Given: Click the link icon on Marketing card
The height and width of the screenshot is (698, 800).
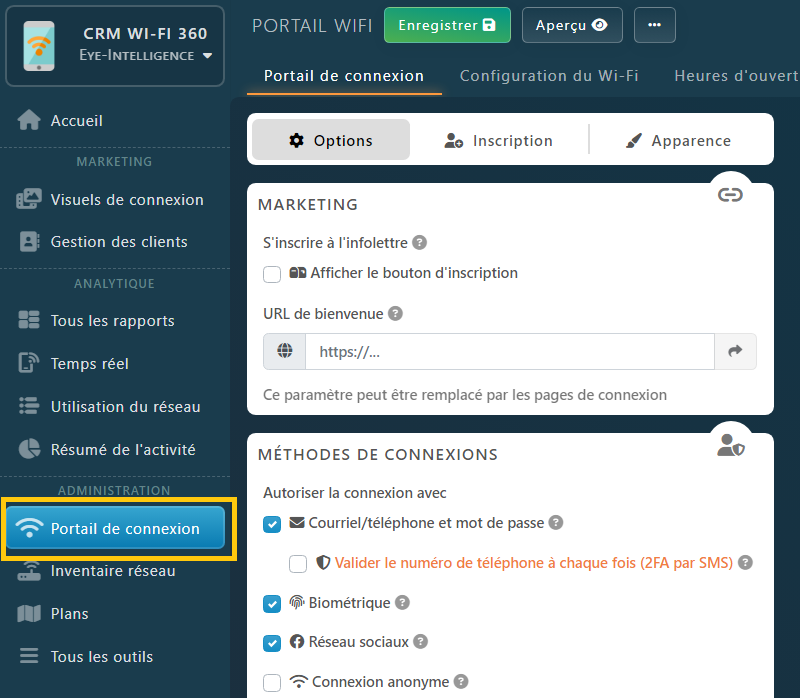Looking at the screenshot, I should pyautogui.click(x=730, y=195).
